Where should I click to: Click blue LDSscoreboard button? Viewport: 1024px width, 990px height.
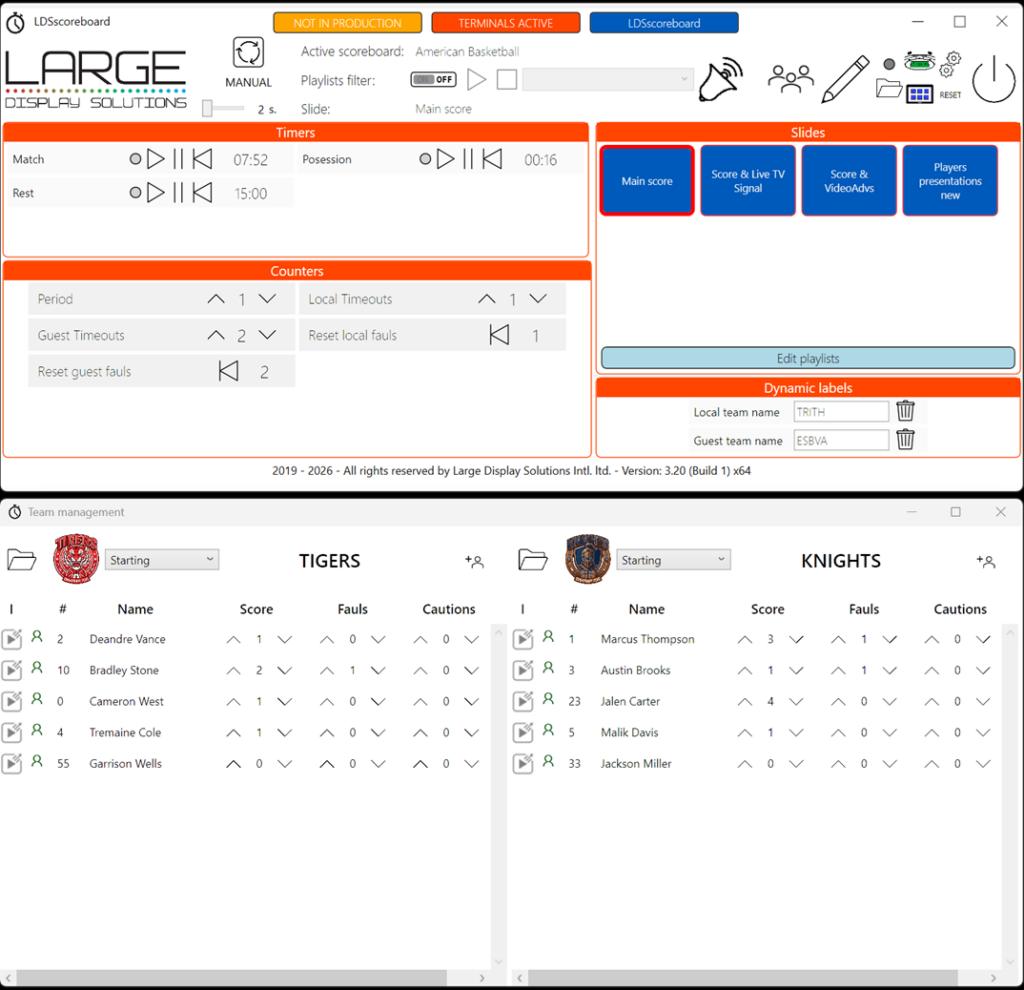coord(664,23)
